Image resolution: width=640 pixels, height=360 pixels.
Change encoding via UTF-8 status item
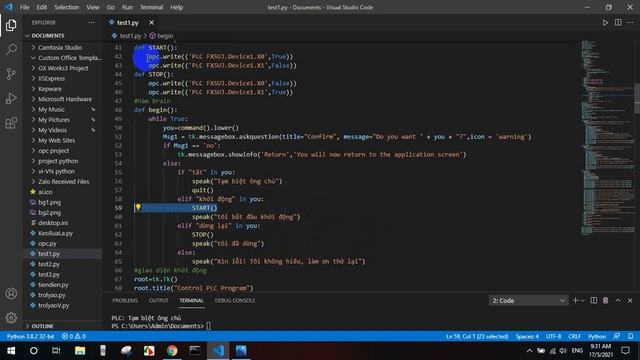[553, 336]
